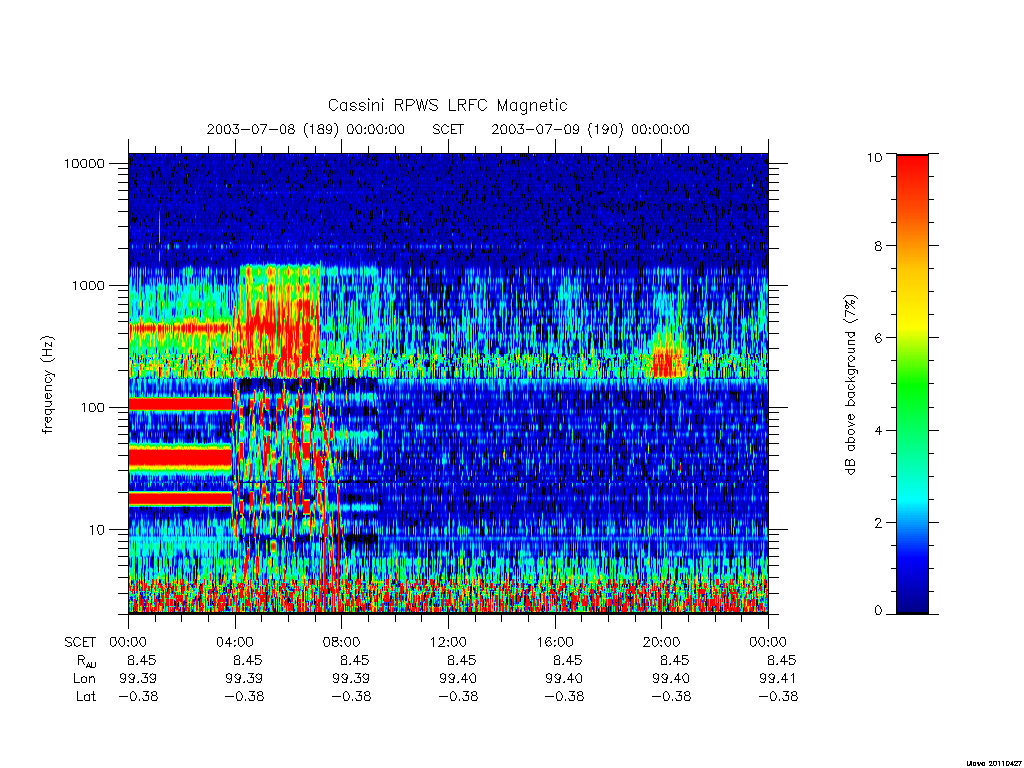The height and width of the screenshot is (768, 1024).
Task: Click the 08:00 SCET time label
Action: tap(342, 642)
